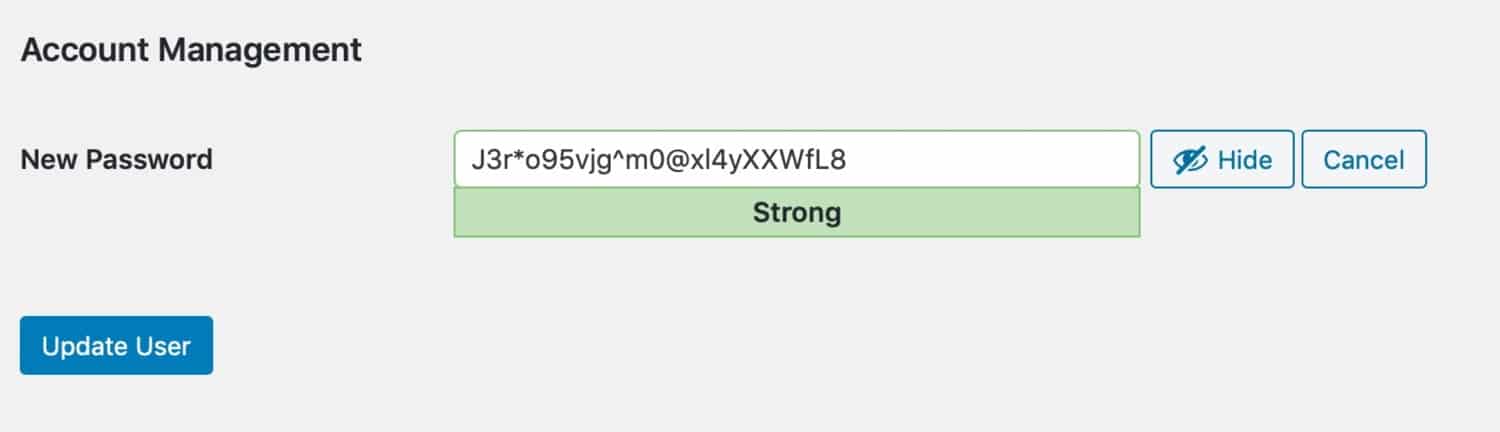Place cursor in the generated password text

660,159
